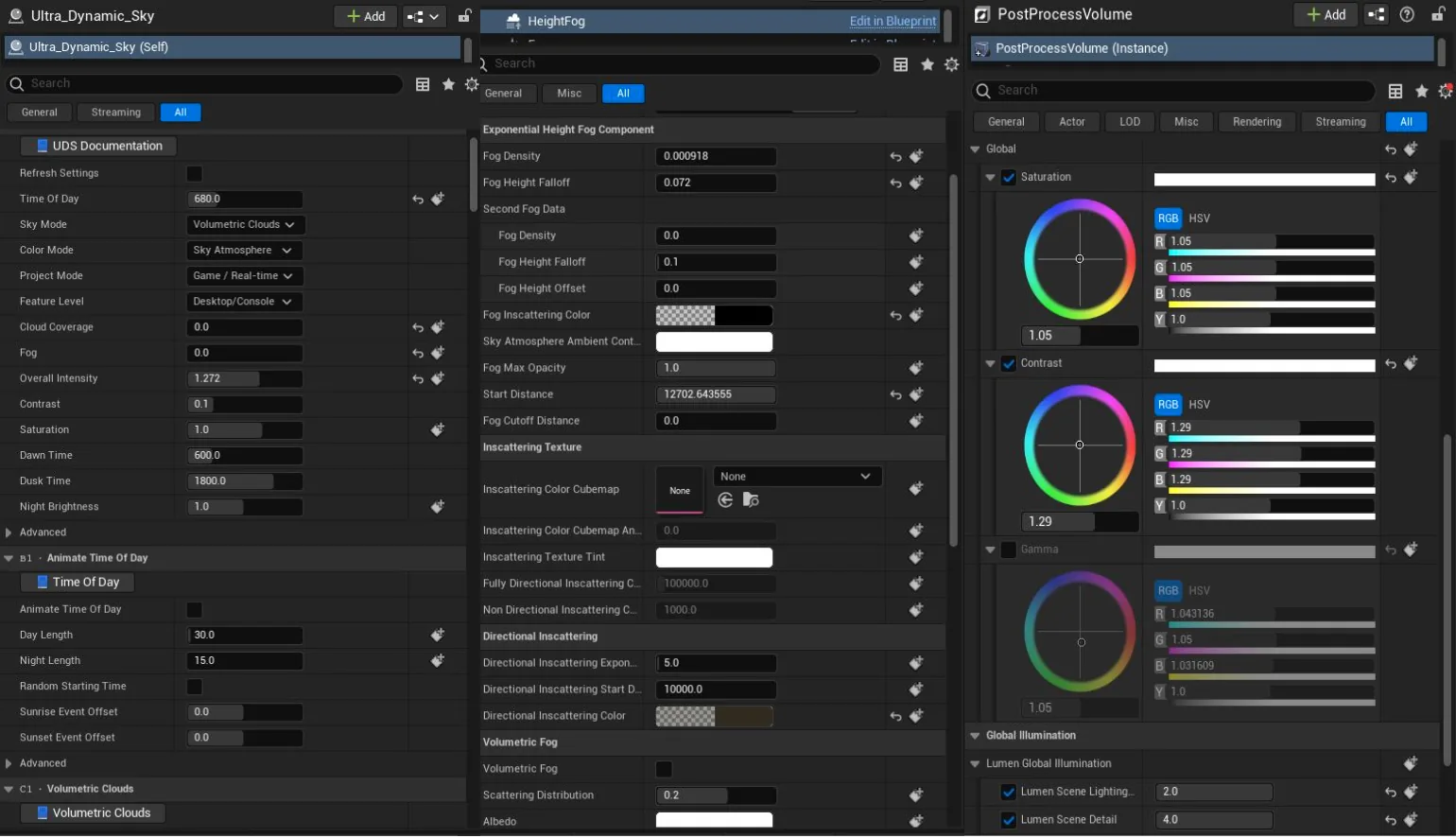Use selected asset for Inscattering Color Cubemap
This screenshot has width=1456, height=838.
(725, 500)
